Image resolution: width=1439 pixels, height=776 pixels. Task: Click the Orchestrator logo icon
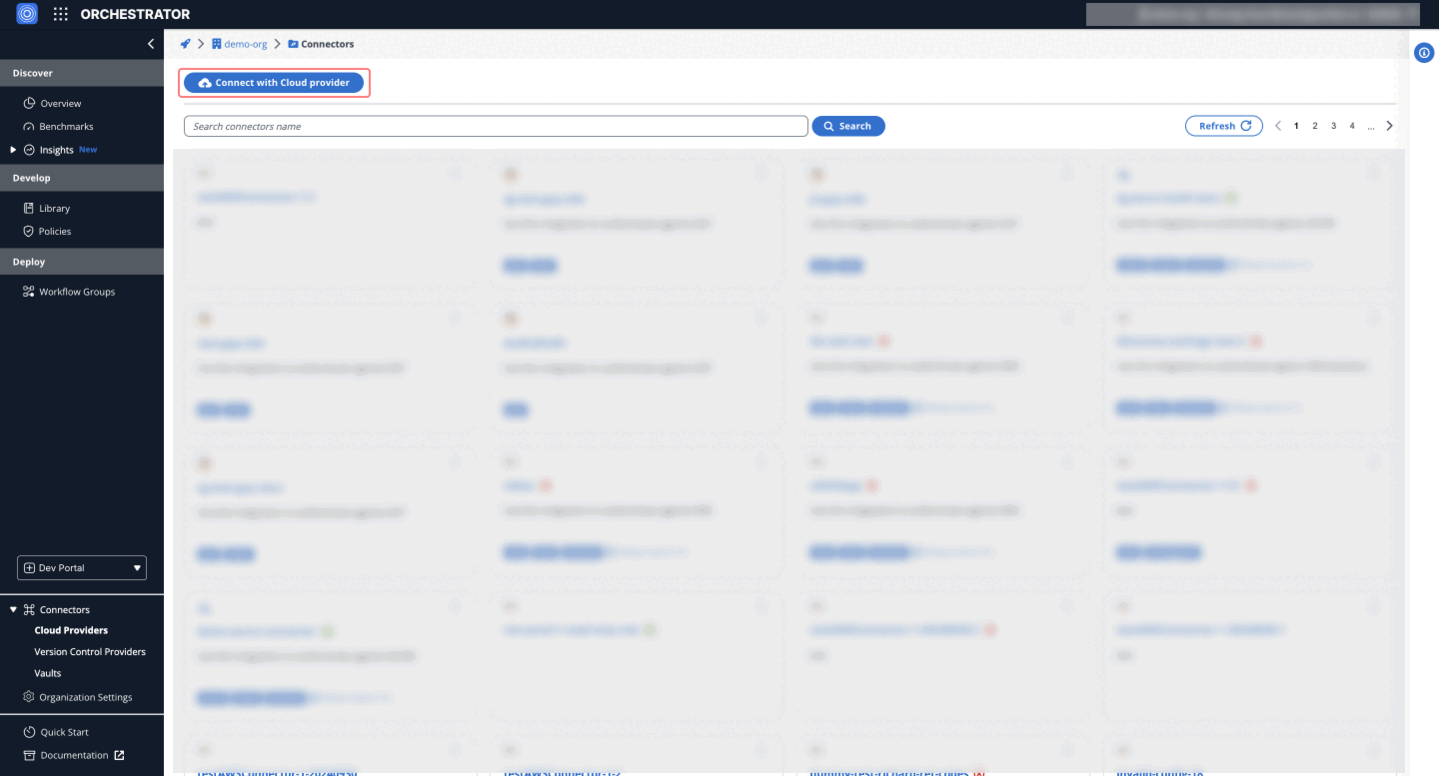(x=27, y=14)
